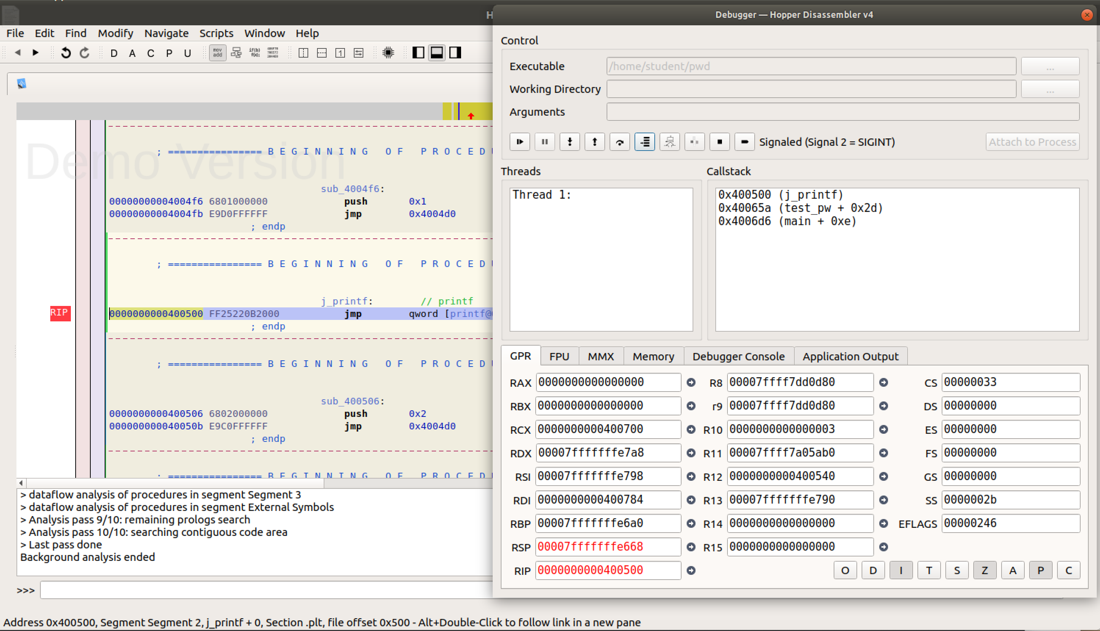The width and height of the screenshot is (1100, 631).
Task: Open the debugger chip icon
Action: click(x=388, y=53)
